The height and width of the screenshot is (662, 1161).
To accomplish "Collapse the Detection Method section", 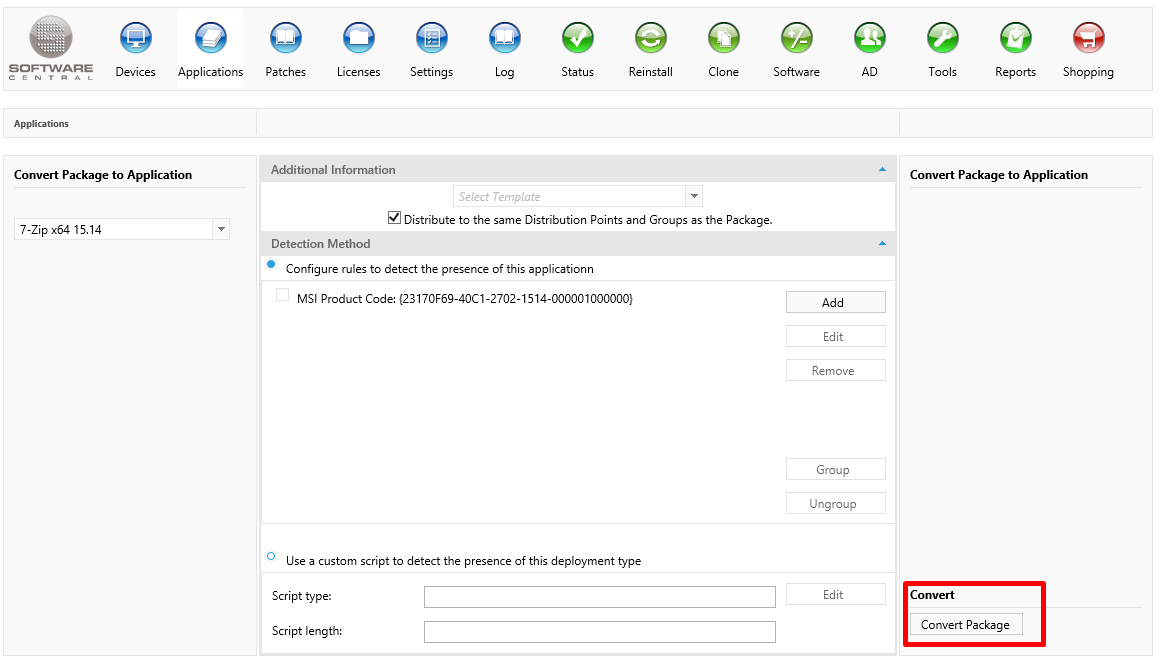I will (x=882, y=244).
